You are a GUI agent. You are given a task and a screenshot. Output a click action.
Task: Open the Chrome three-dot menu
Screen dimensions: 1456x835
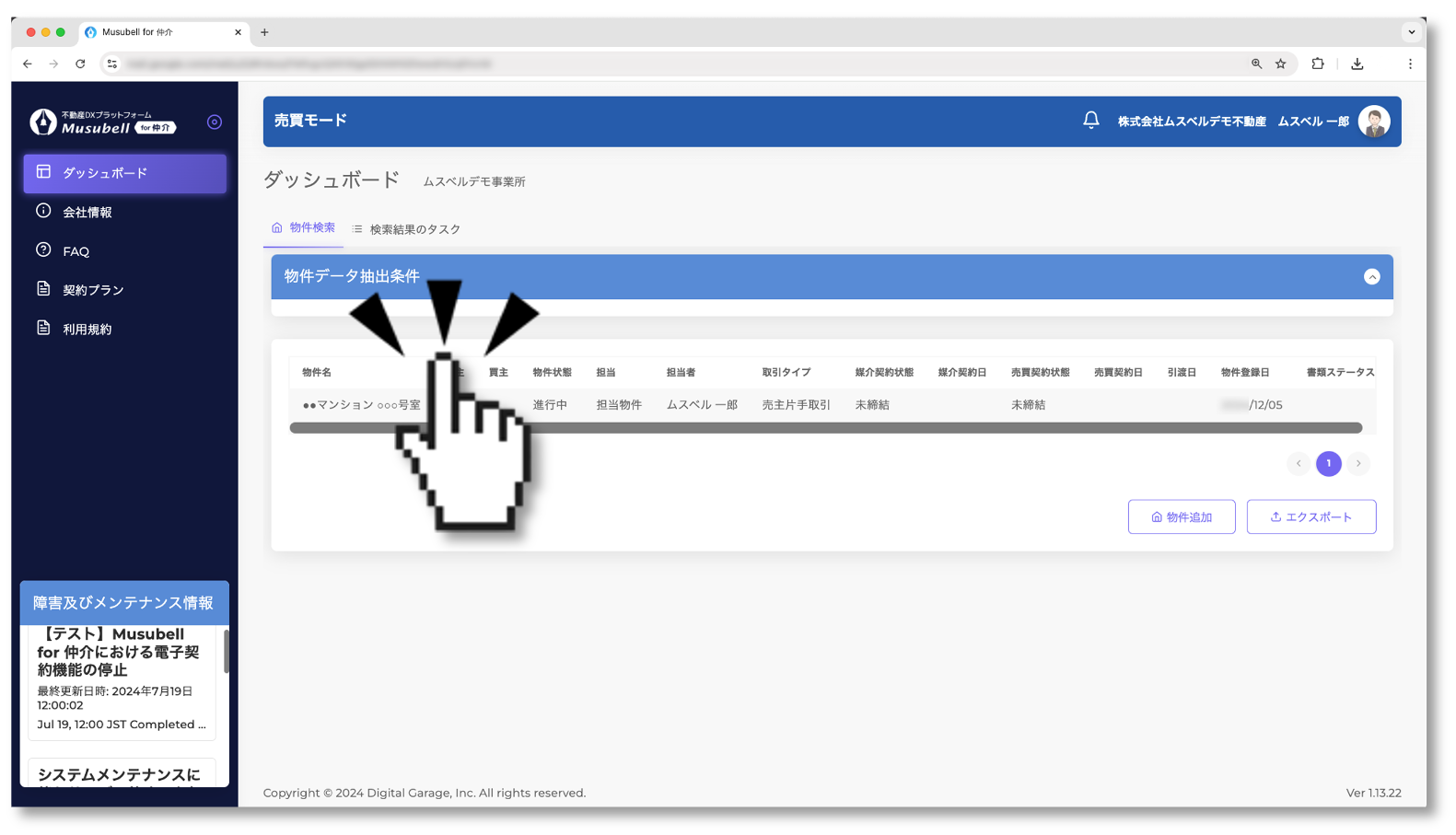1410,64
